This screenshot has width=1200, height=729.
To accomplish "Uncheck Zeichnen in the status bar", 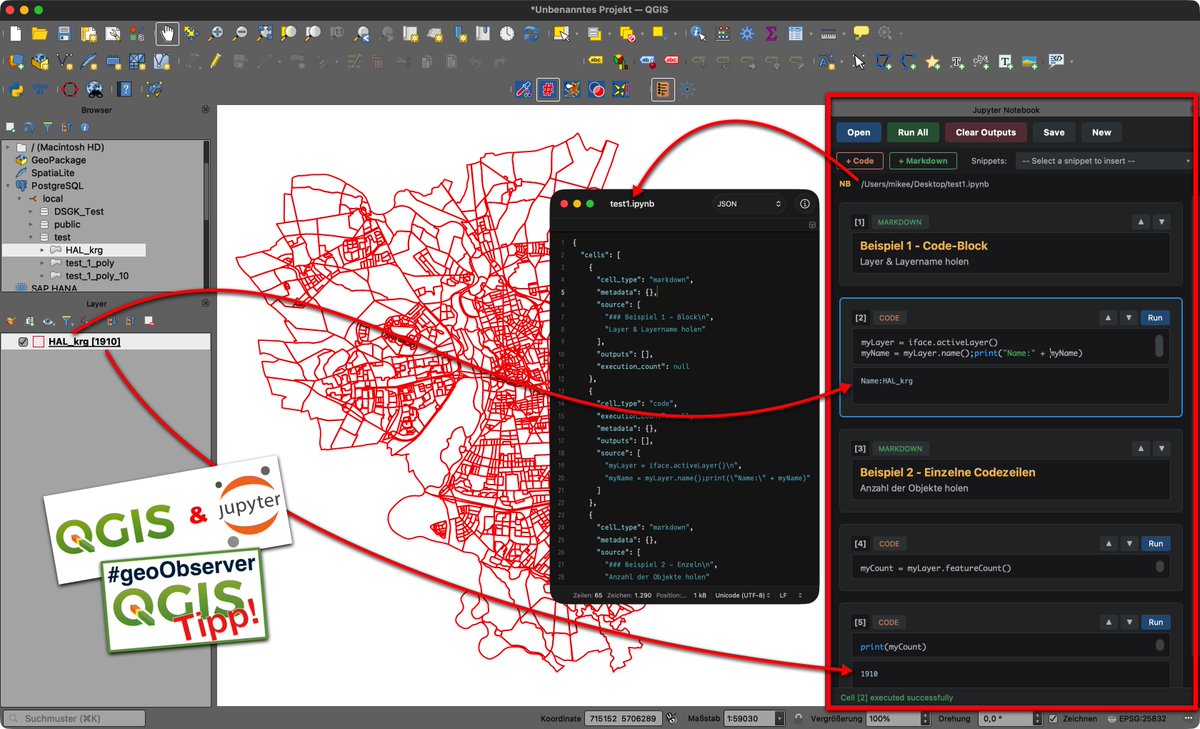I will pos(1054,718).
